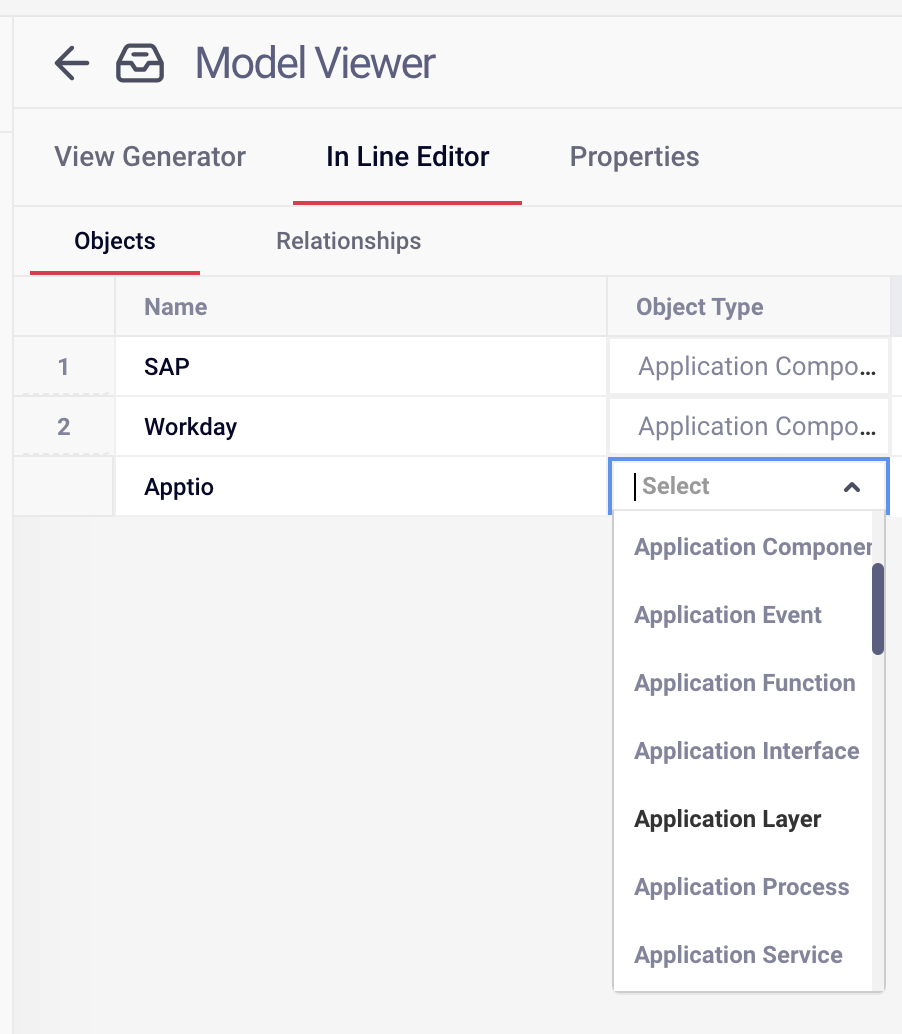This screenshot has width=902, height=1034.
Task: Collapse the open Object Type dropdown chevron
Action: 852,487
